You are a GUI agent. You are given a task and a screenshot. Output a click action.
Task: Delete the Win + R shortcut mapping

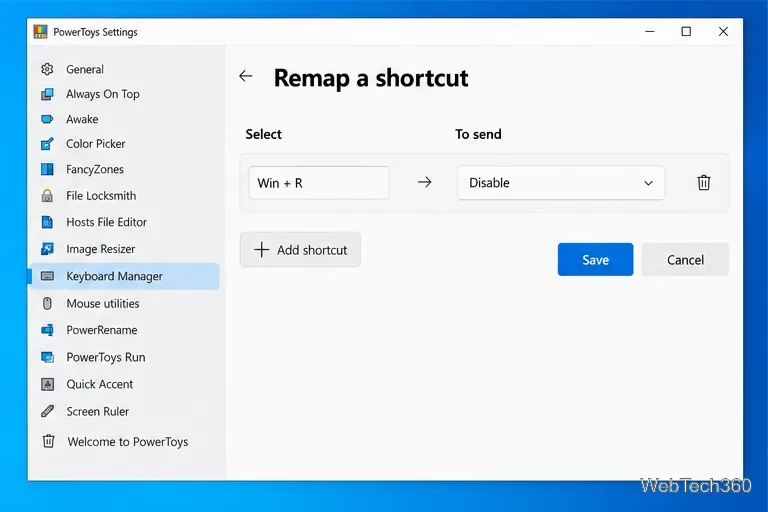pos(703,182)
